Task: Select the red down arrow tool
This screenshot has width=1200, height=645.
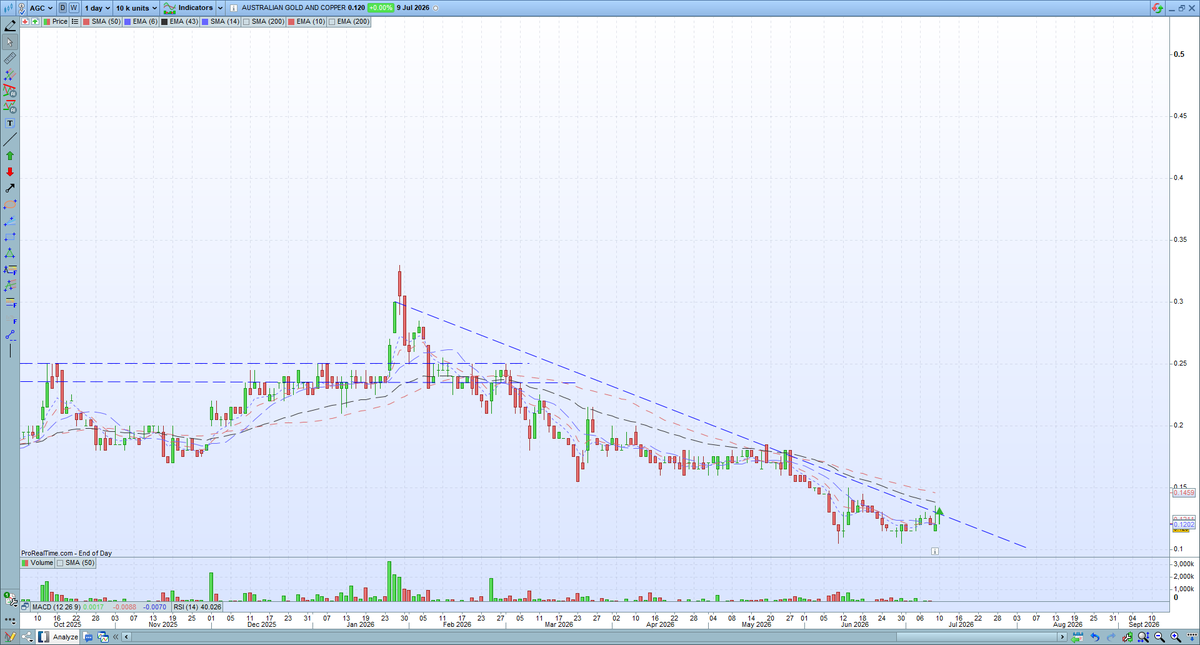Action: point(10,172)
